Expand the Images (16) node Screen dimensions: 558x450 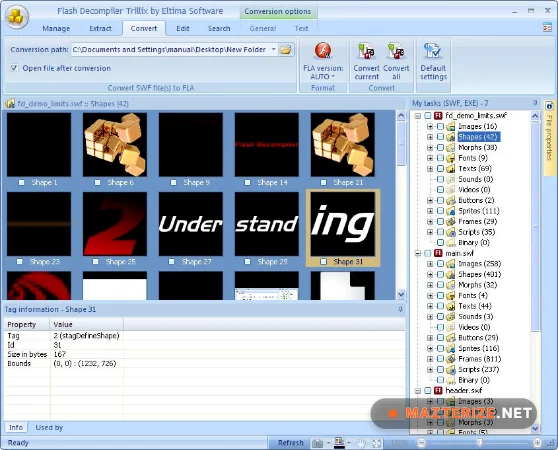430,126
